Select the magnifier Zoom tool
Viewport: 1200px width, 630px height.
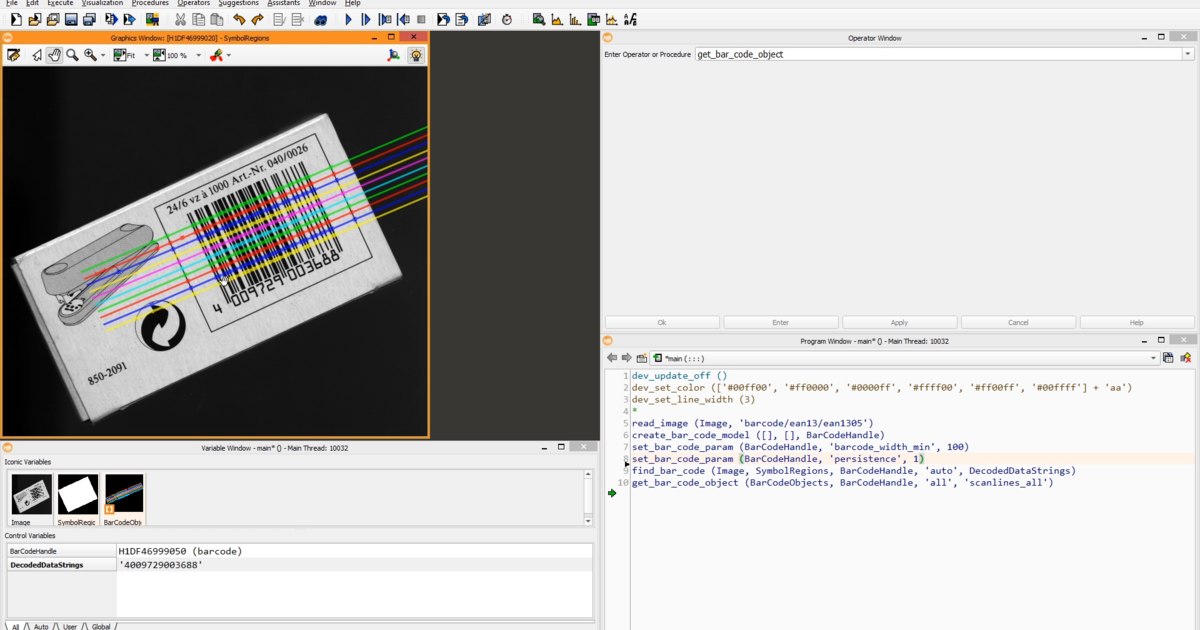(72, 55)
